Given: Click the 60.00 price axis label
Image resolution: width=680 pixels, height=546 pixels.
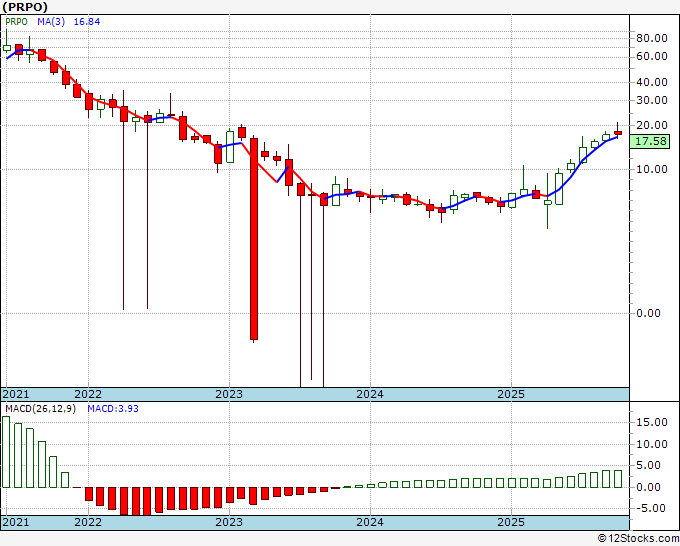Looking at the screenshot, I should (x=651, y=56).
